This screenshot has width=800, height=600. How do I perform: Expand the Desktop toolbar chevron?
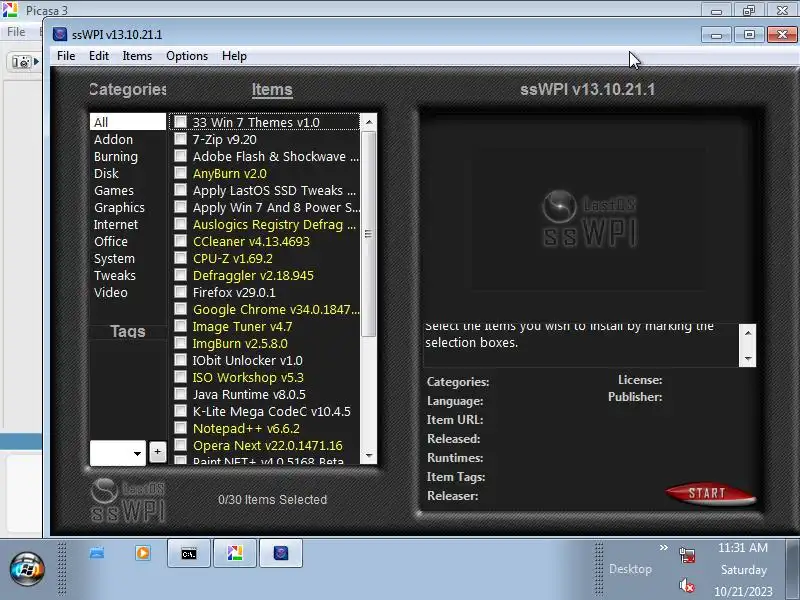pos(663,547)
